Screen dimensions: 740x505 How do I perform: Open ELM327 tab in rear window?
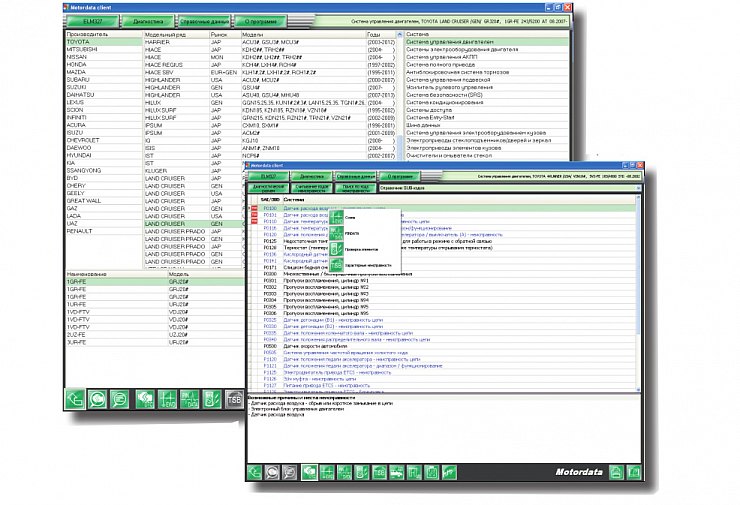(92, 22)
